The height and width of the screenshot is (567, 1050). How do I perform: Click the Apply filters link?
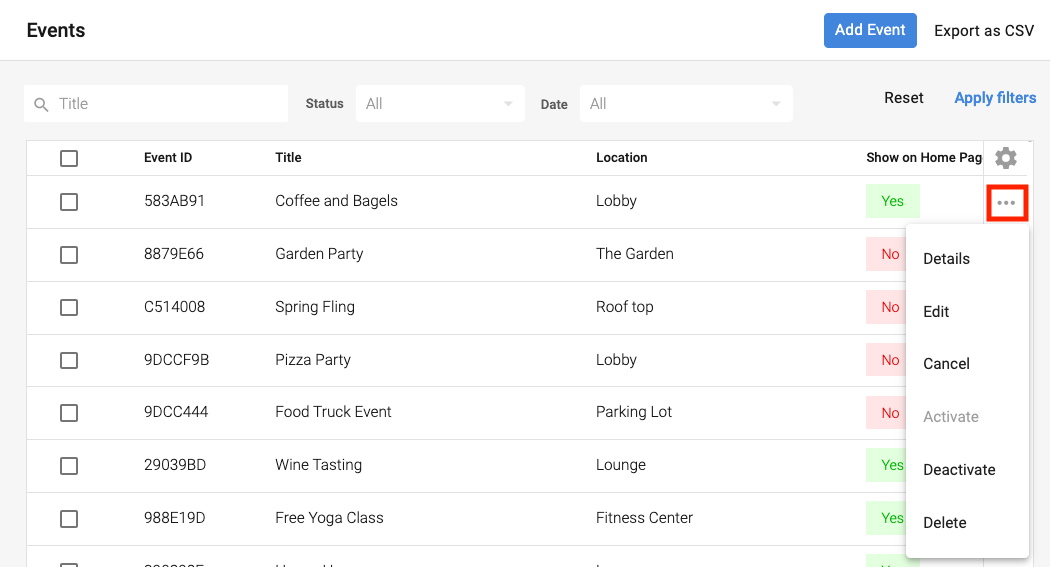coord(995,98)
